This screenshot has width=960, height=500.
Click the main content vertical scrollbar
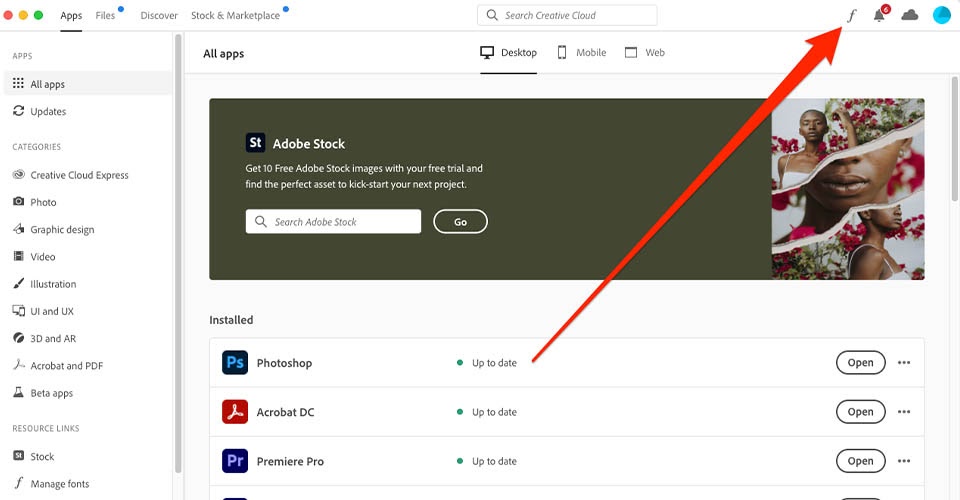(x=954, y=138)
